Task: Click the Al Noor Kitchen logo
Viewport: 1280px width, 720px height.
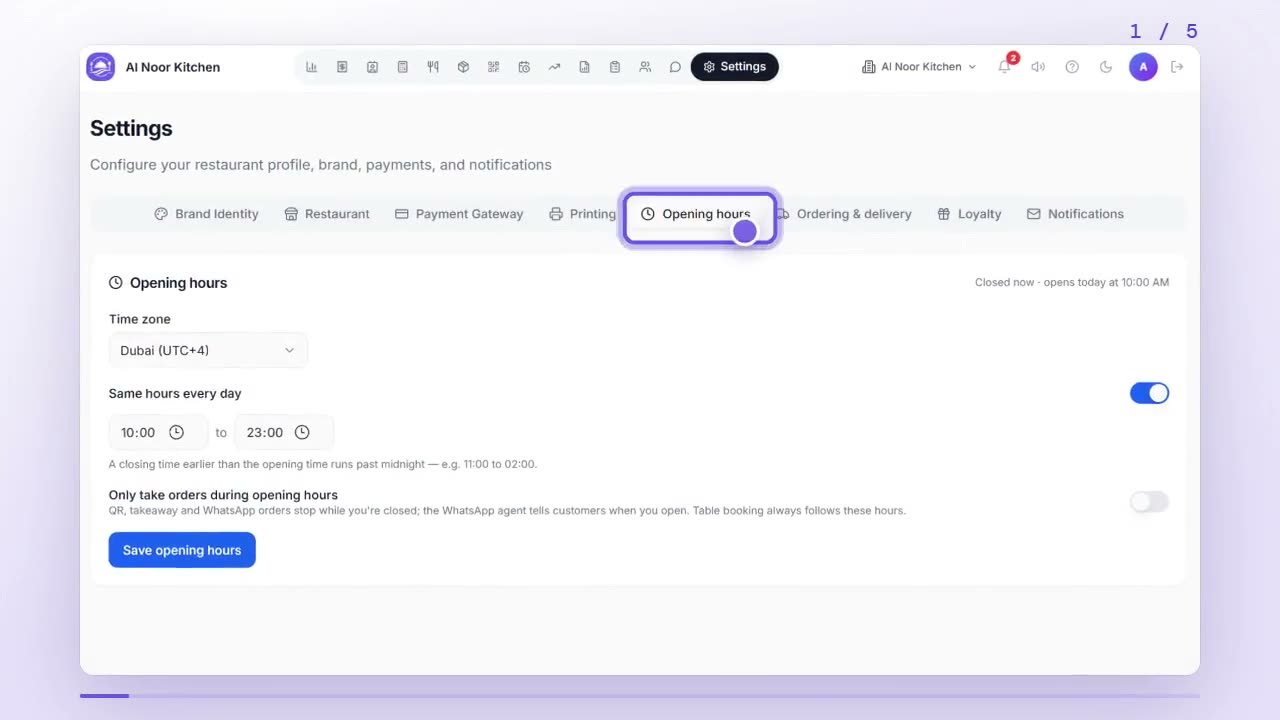Action: 101,67
